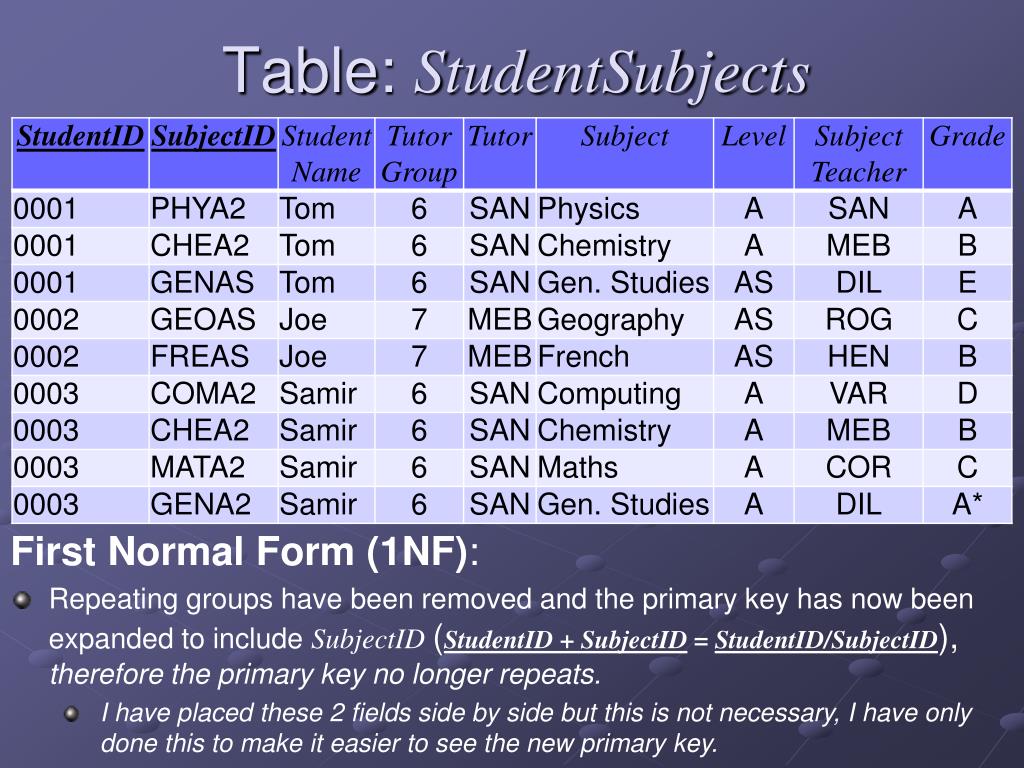
Task: Click the PHYA2 subject ID cell
Action: tap(213, 209)
